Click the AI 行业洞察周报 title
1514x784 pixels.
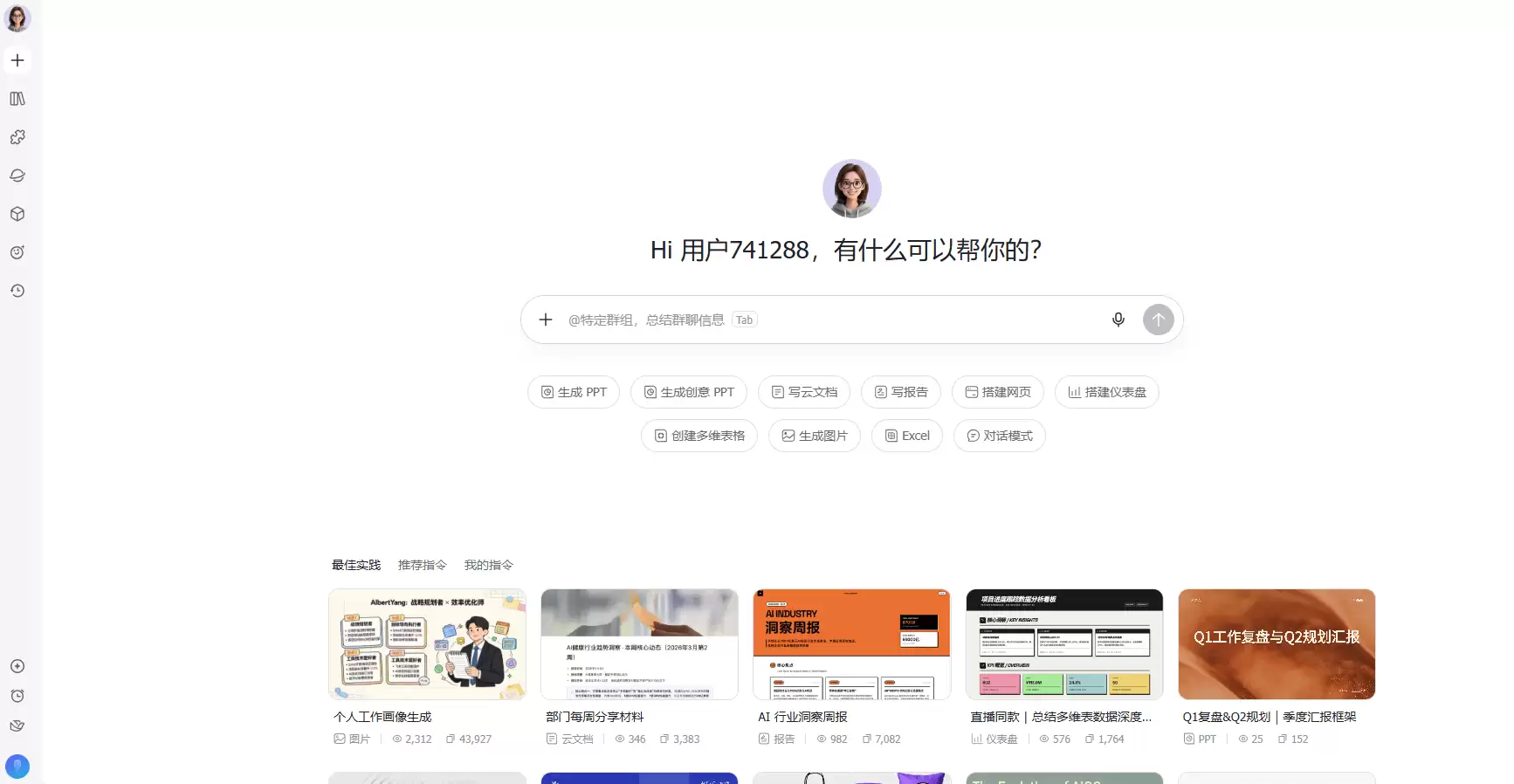(x=802, y=717)
